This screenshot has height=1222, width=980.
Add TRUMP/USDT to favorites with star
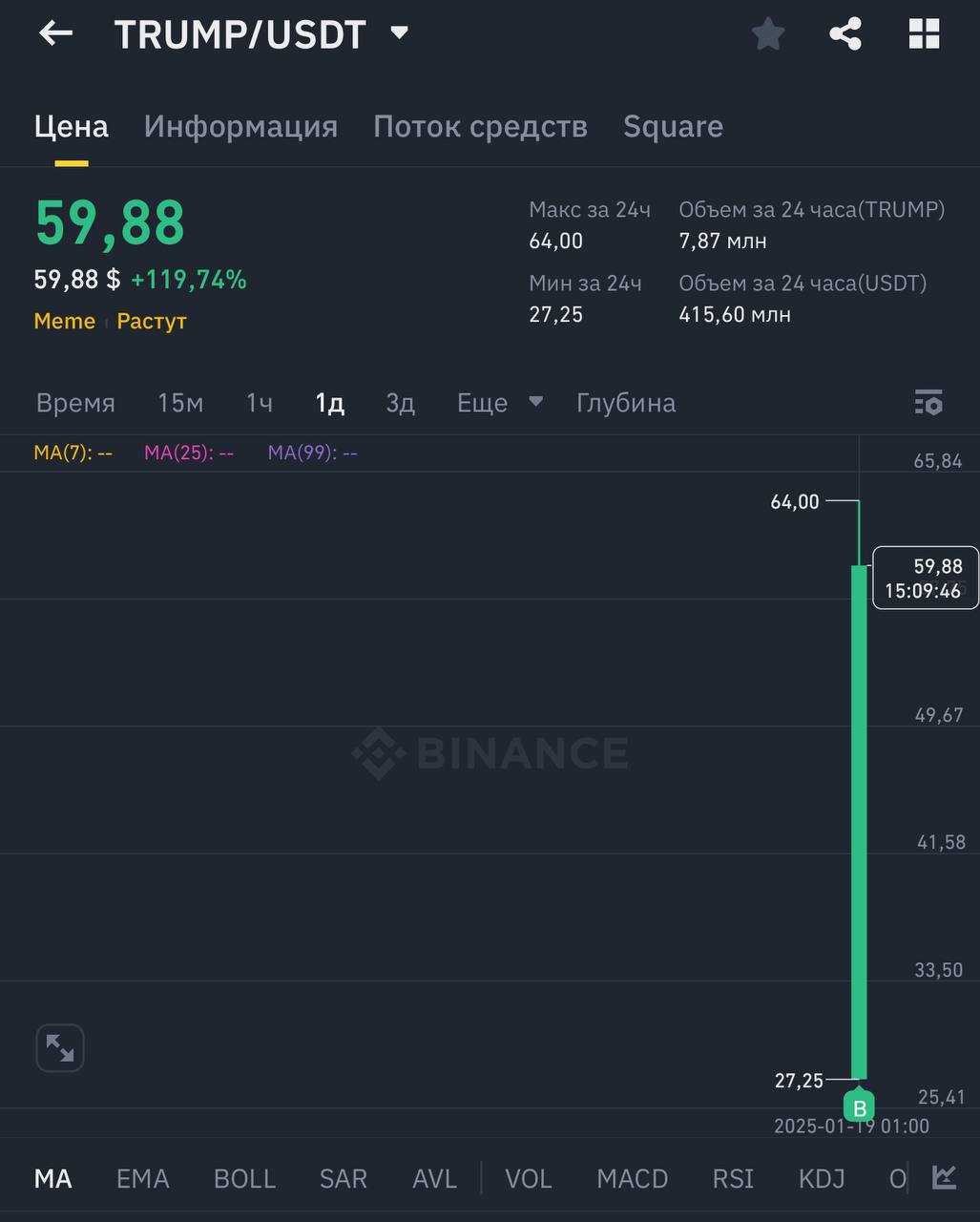pyautogui.click(x=767, y=34)
